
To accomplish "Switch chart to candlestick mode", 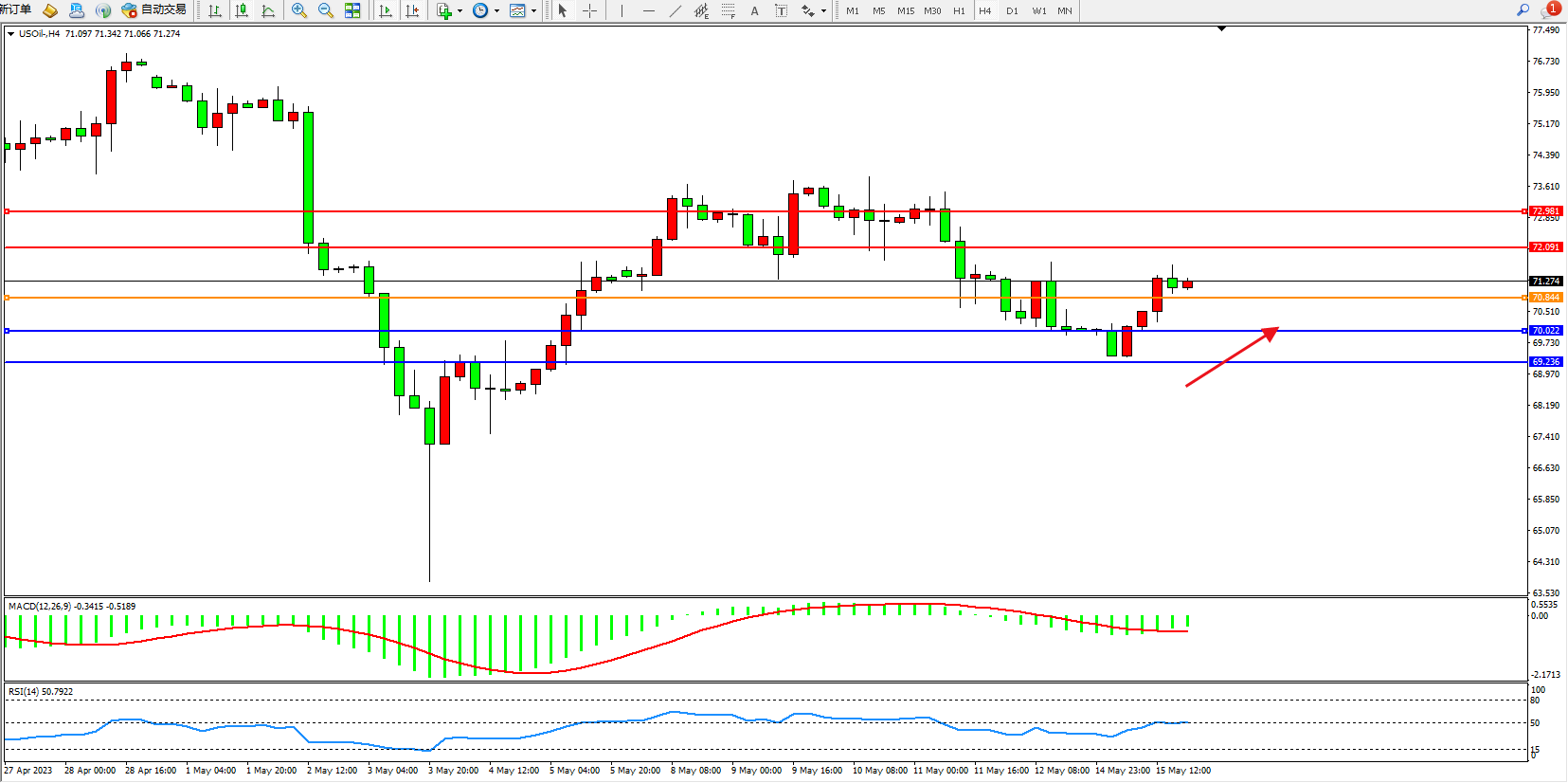I will [242, 10].
